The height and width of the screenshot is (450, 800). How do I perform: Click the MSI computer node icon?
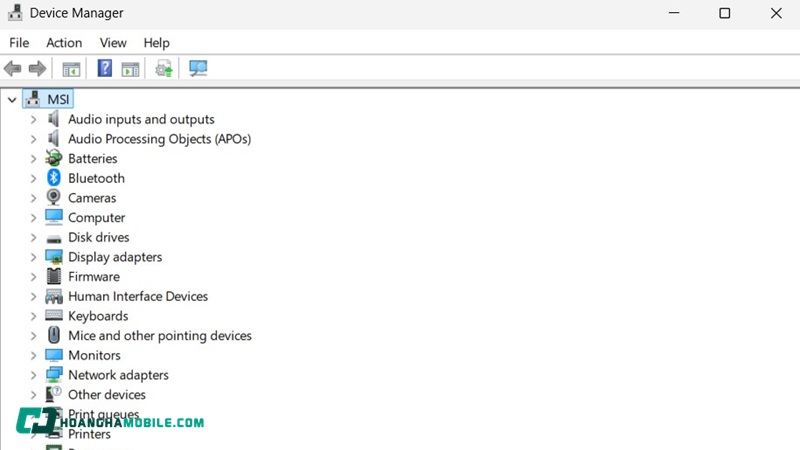[x=33, y=99]
